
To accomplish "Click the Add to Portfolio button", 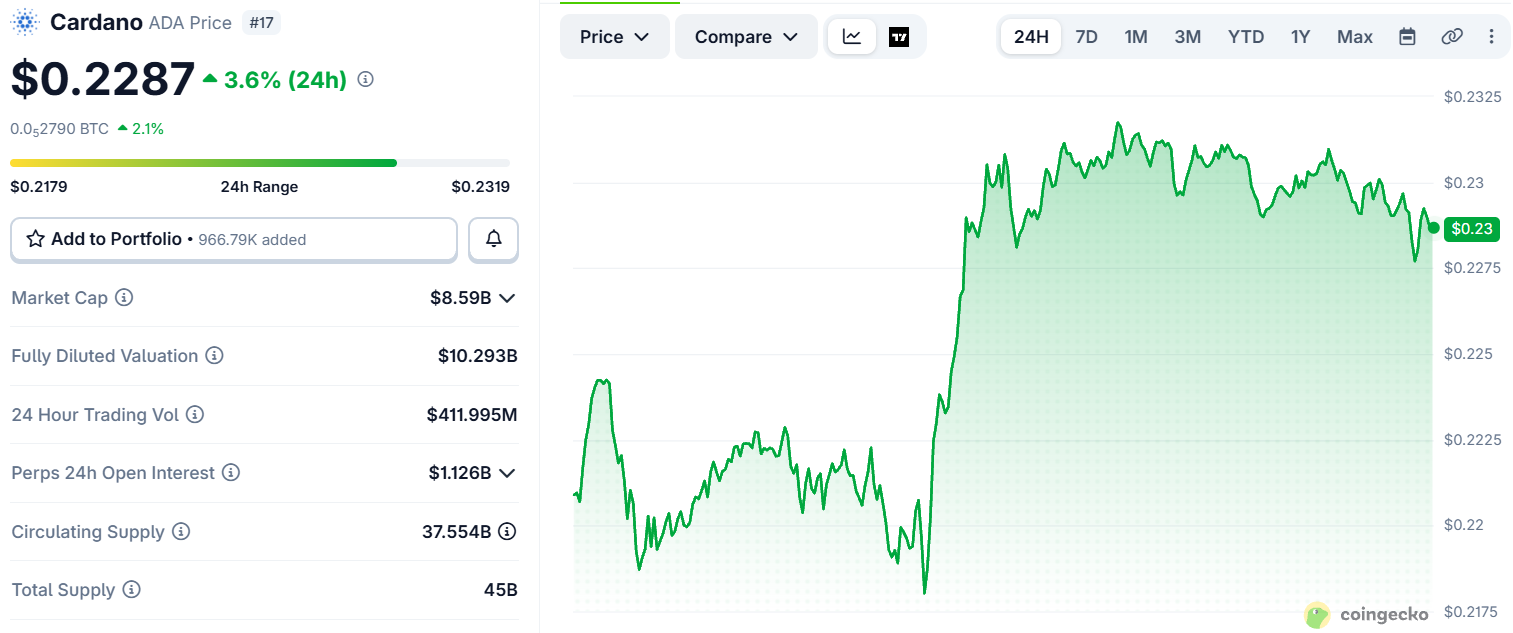I will point(234,239).
